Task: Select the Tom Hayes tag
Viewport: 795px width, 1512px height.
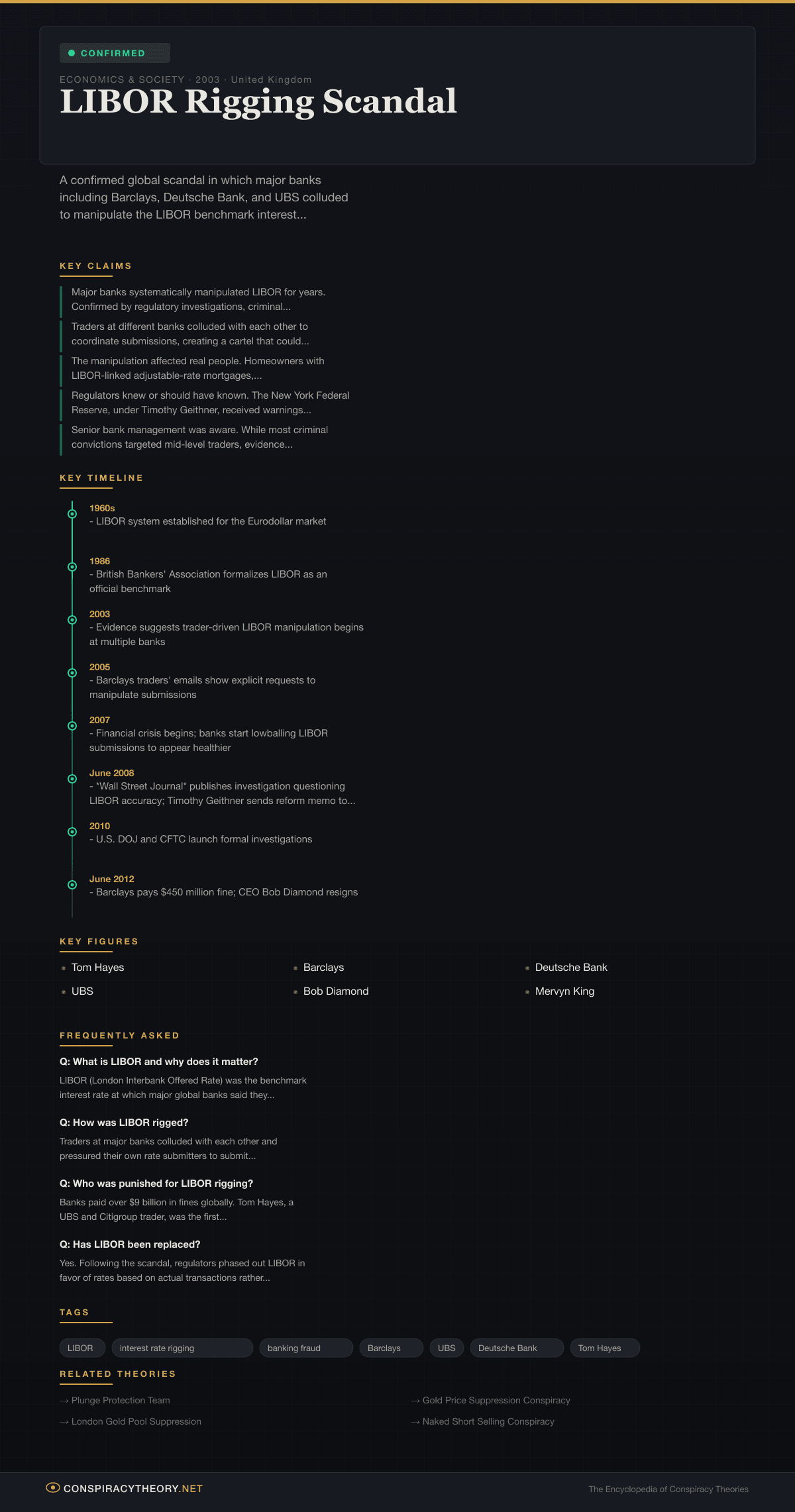Action: coord(605,1348)
